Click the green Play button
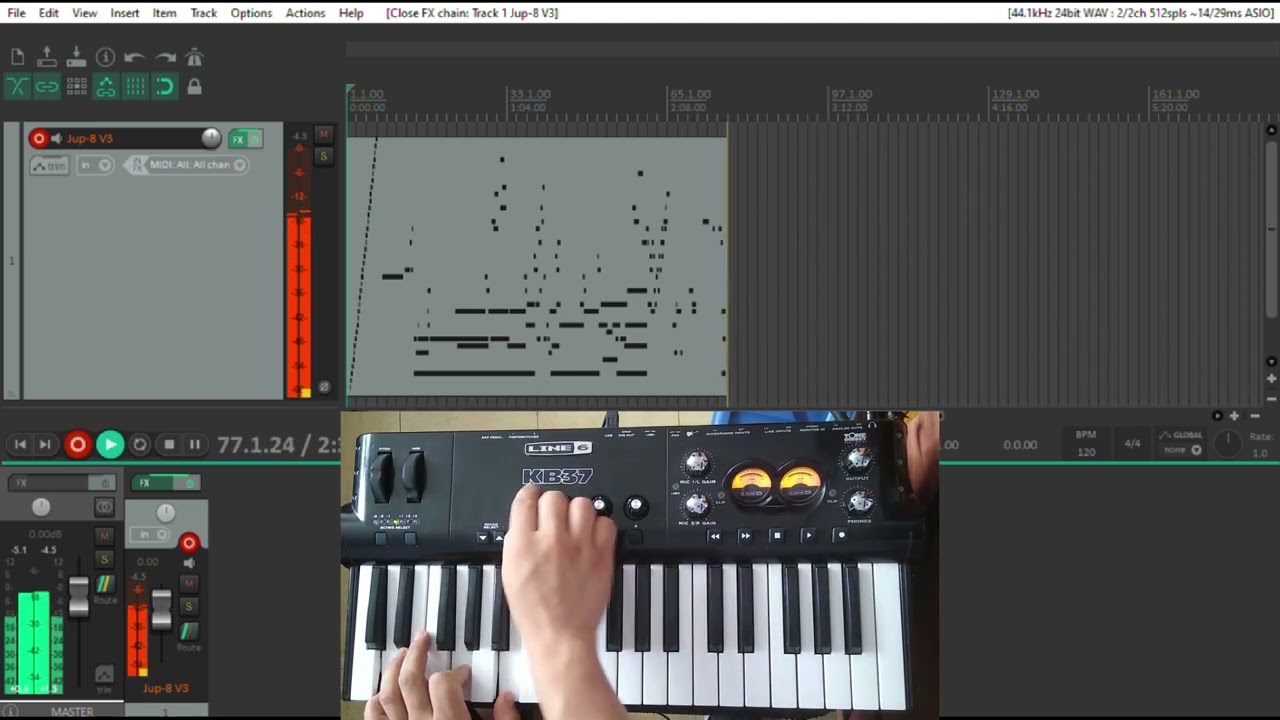This screenshot has height=720, width=1280. (x=110, y=445)
